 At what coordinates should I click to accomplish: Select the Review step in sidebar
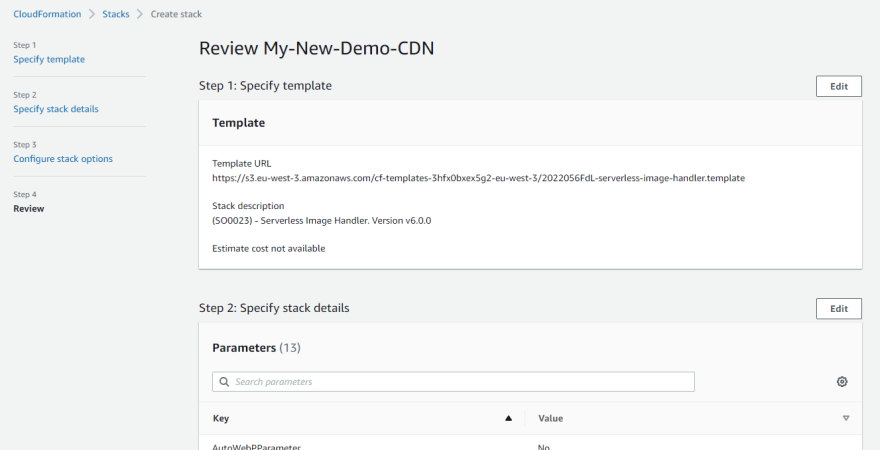pos(29,209)
